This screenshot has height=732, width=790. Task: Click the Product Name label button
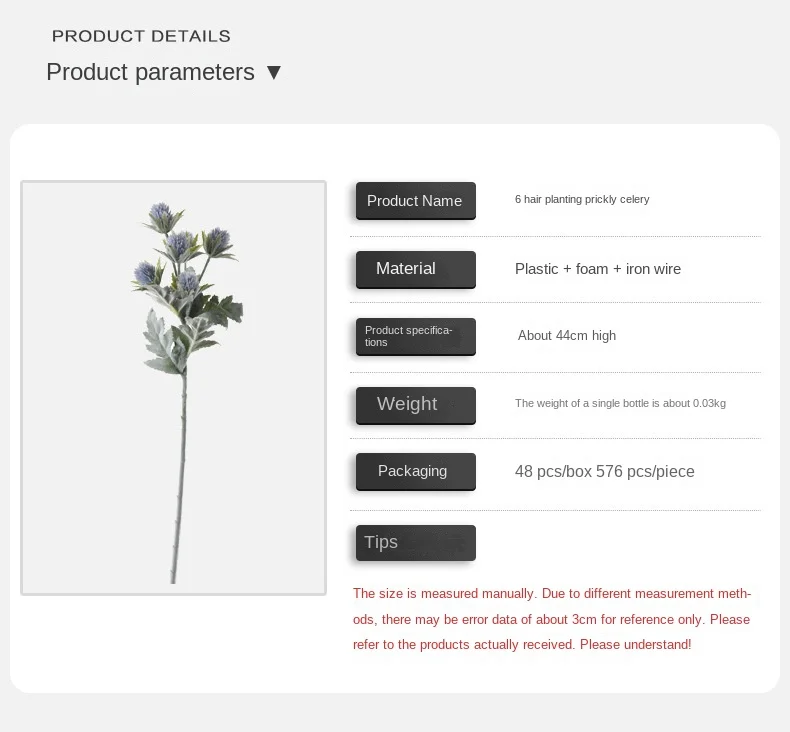416,201
